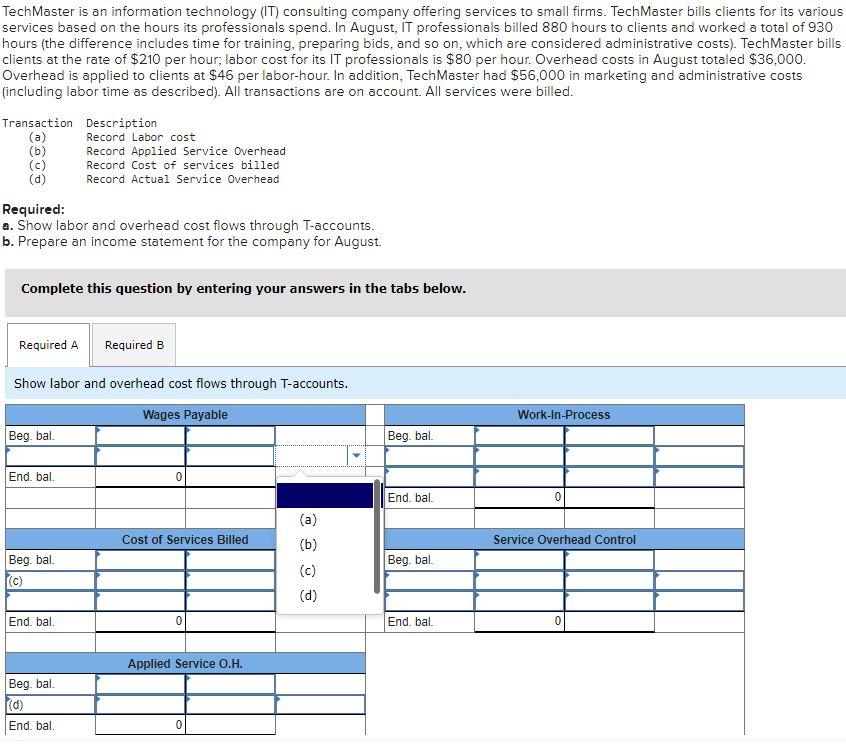Click Cost of Services Billed Beg. bal. debit field
The image size is (846, 744).
pyautogui.click(x=140, y=560)
